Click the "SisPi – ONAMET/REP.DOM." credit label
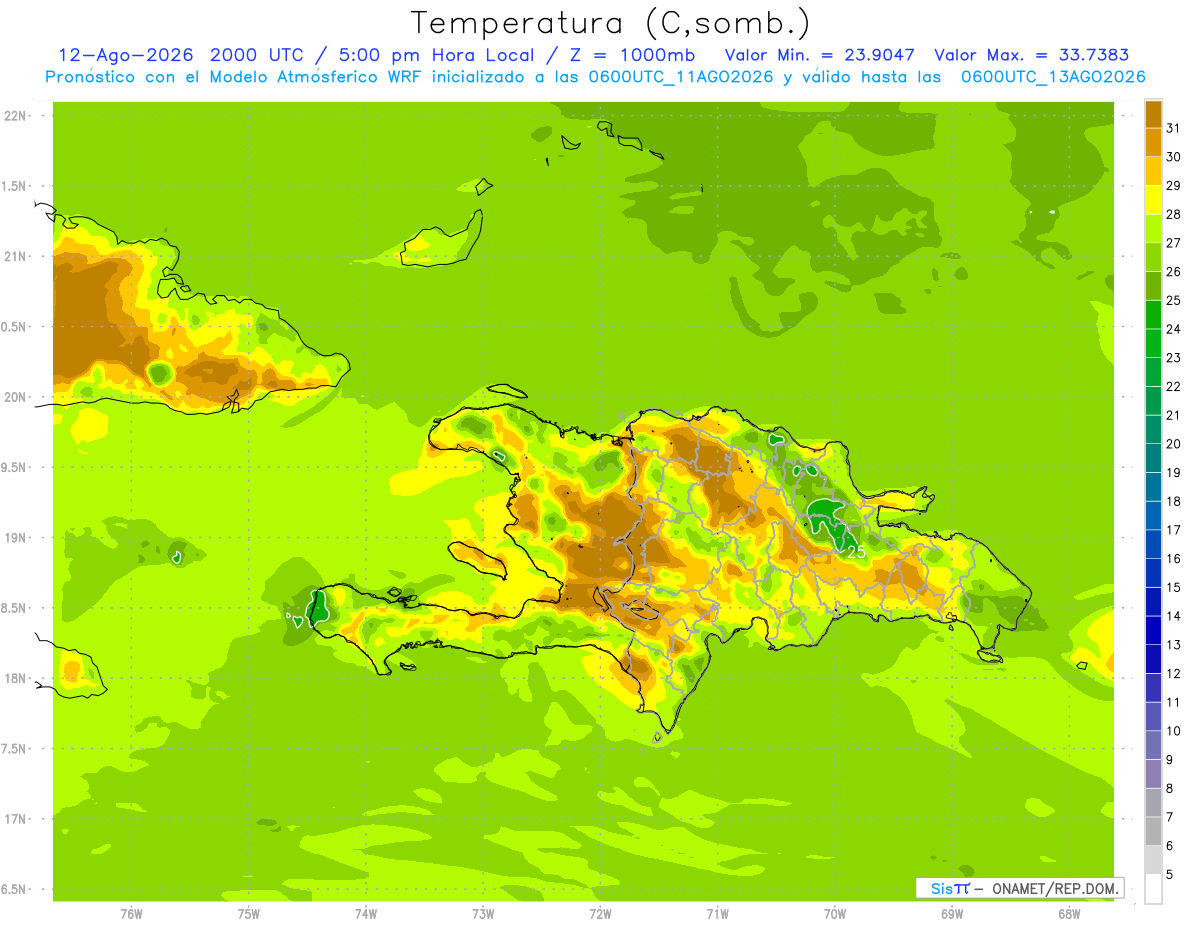This screenshot has width=1200, height=927. (x=1020, y=888)
